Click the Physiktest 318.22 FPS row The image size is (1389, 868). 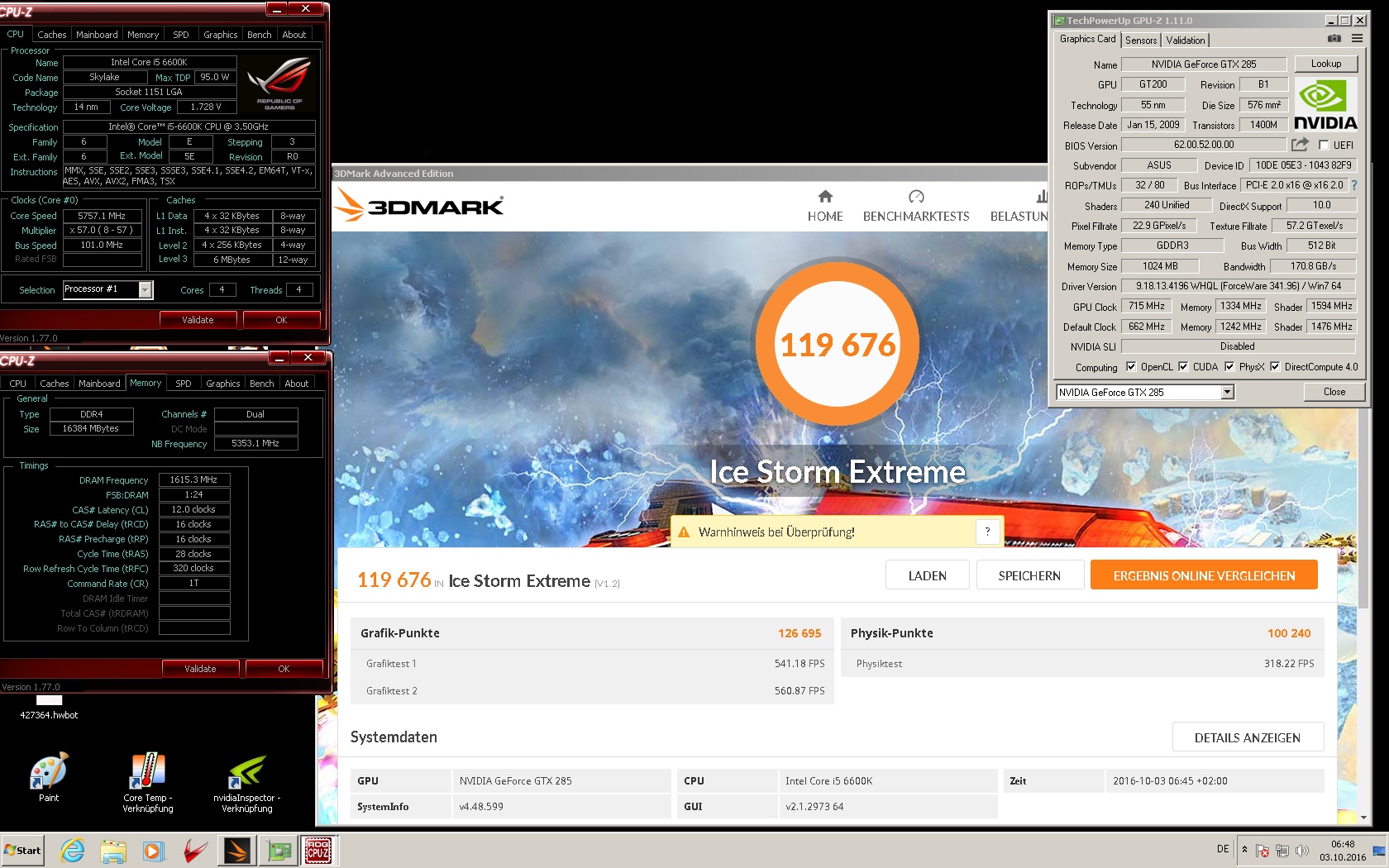pos(1082,664)
